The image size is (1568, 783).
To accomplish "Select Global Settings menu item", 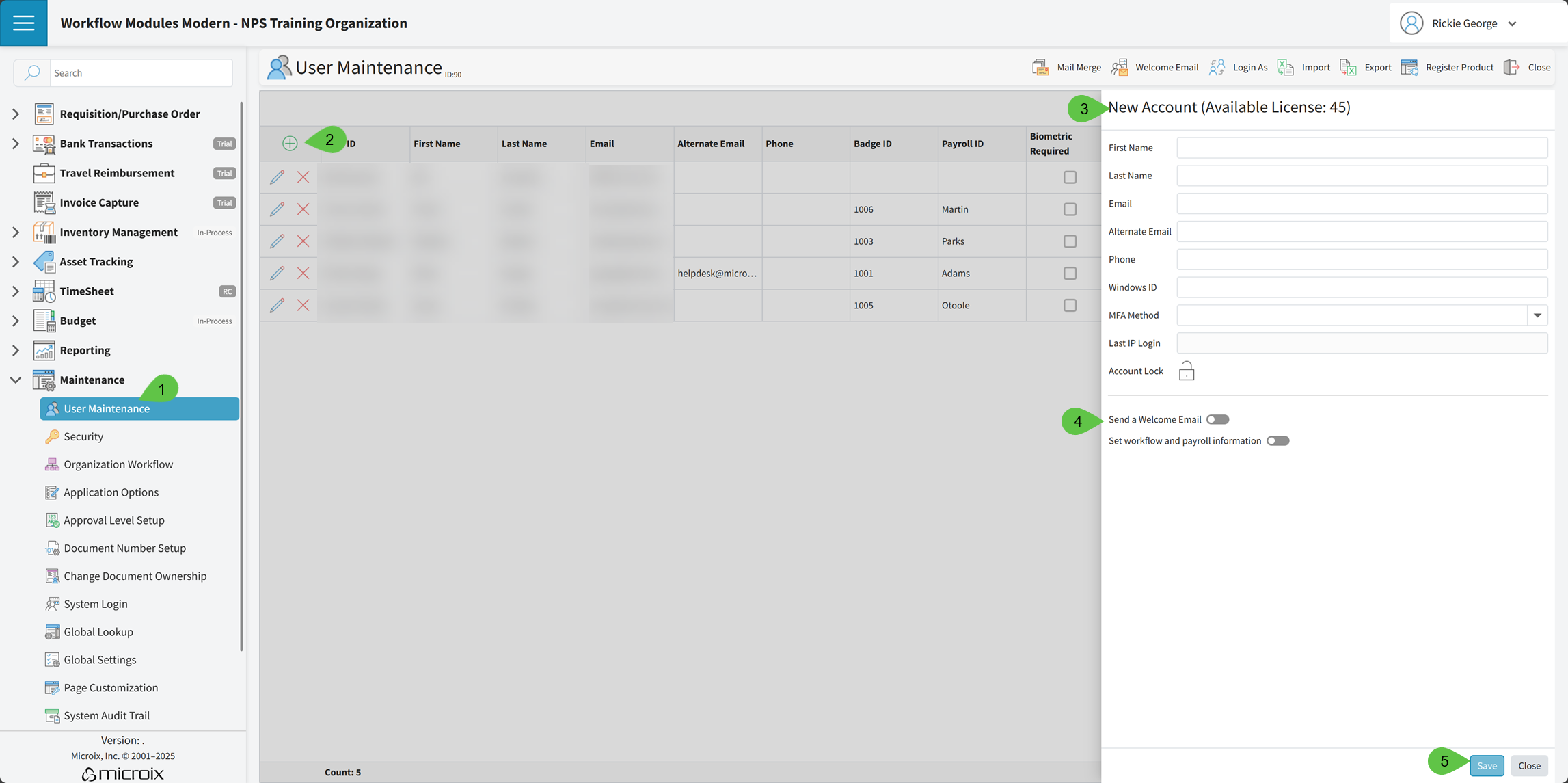I will tap(100, 659).
